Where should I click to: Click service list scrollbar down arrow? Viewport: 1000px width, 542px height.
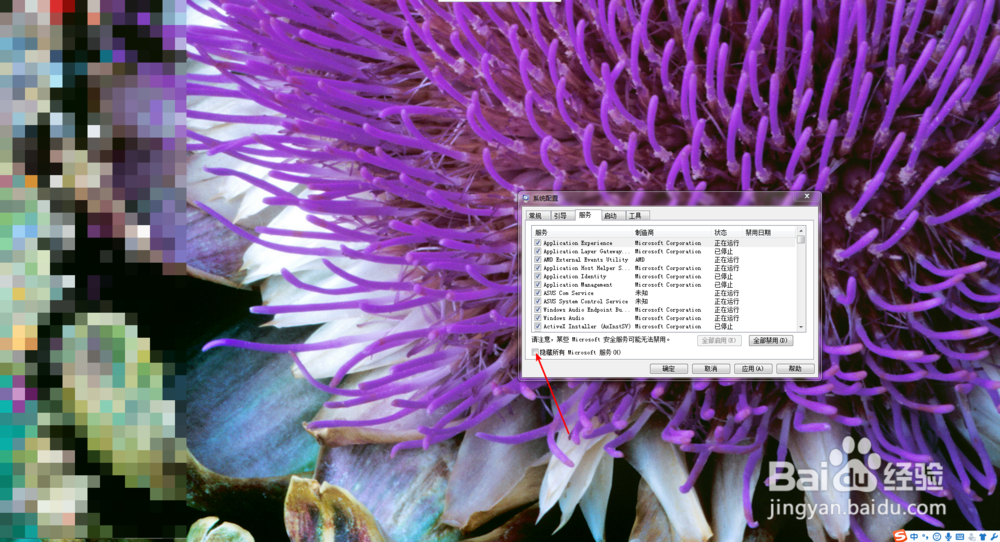click(x=801, y=327)
